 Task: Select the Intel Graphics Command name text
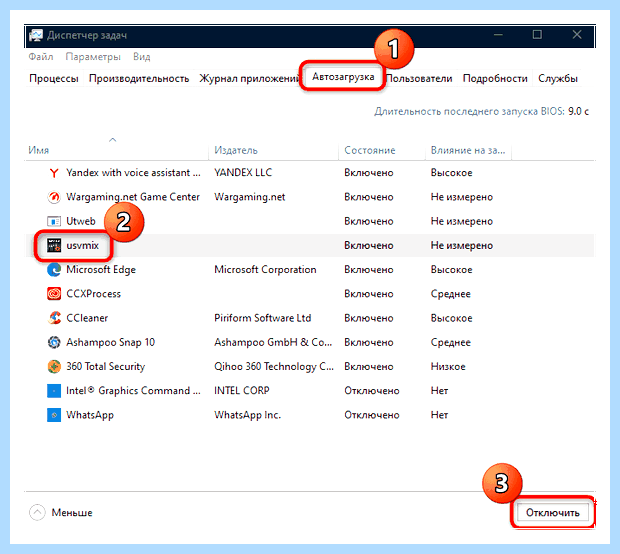[x=133, y=391]
